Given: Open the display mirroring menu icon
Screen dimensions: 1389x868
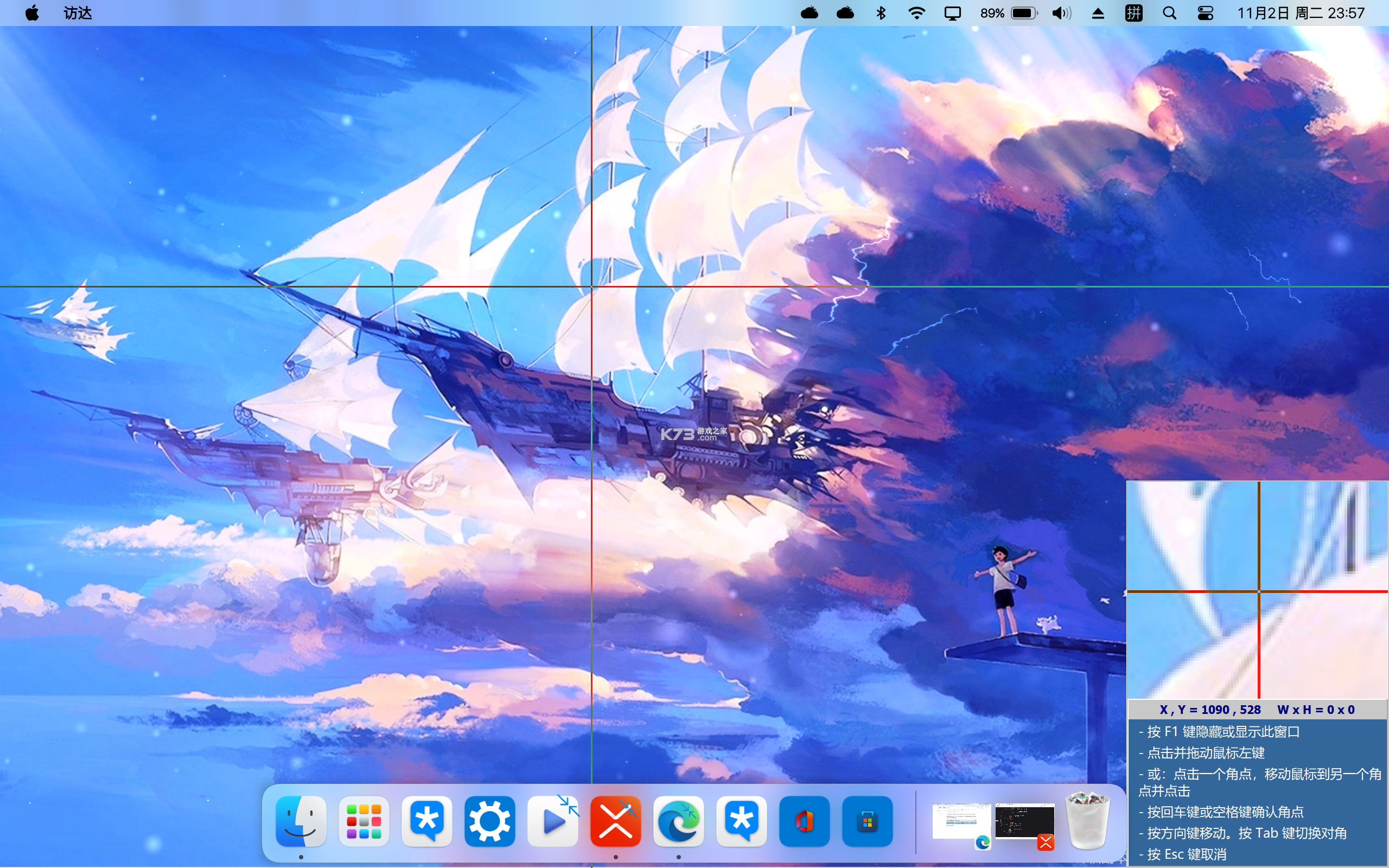Looking at the screenshot, I should [952, 13].
